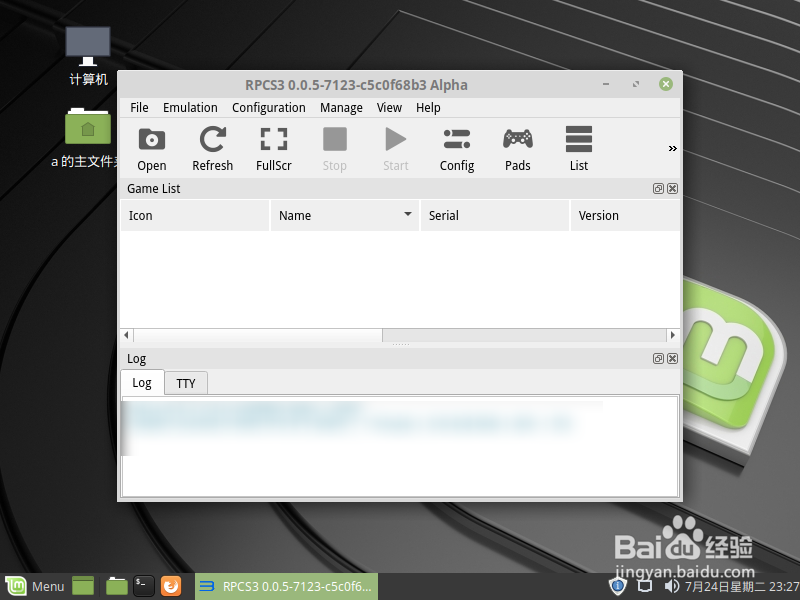Click the Start play toolbar button
The height and width of the screenshot is (600, 800).
(x=395, y=149)
